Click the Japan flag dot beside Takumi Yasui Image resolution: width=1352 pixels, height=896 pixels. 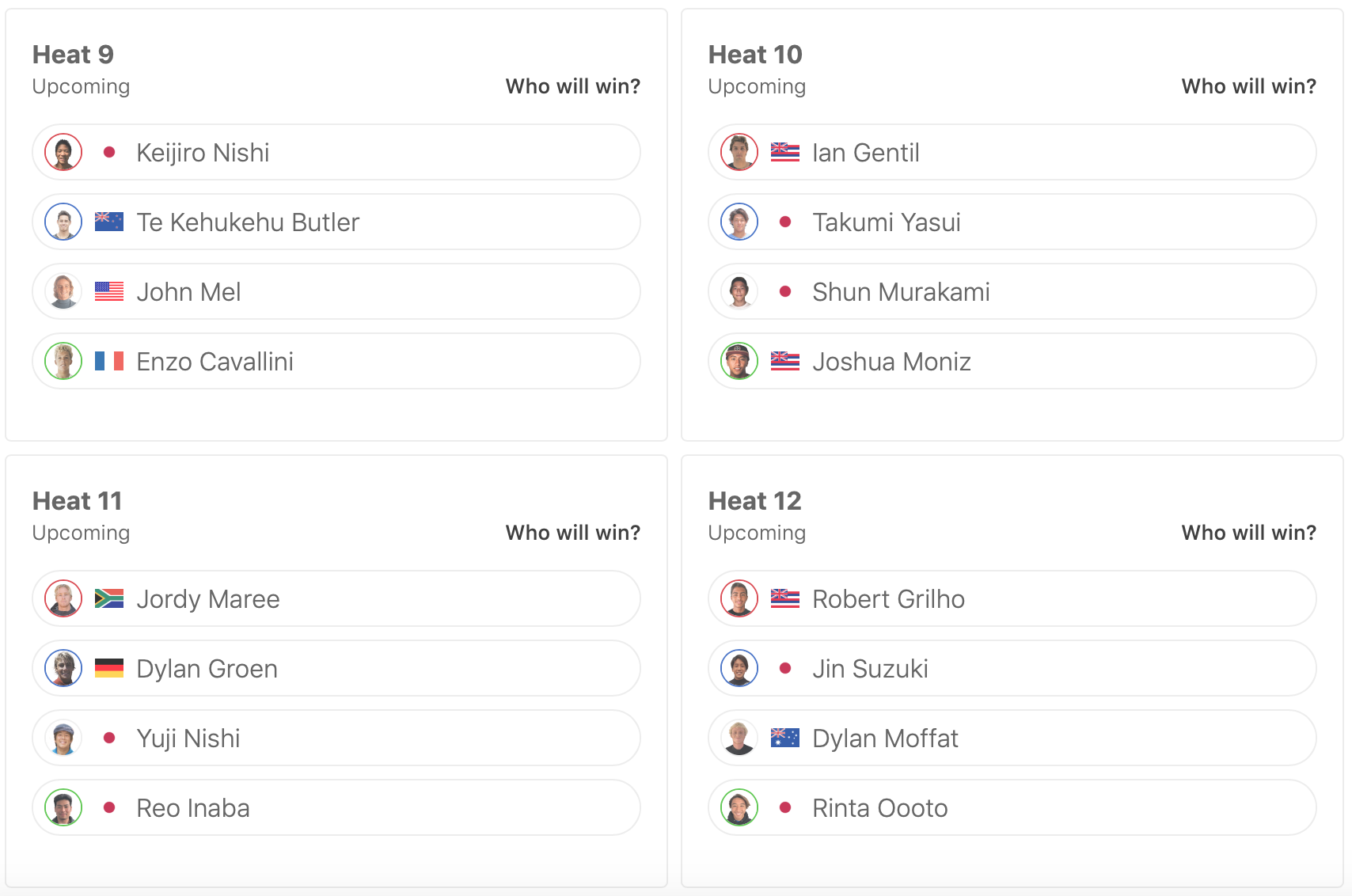coord(784,222)
